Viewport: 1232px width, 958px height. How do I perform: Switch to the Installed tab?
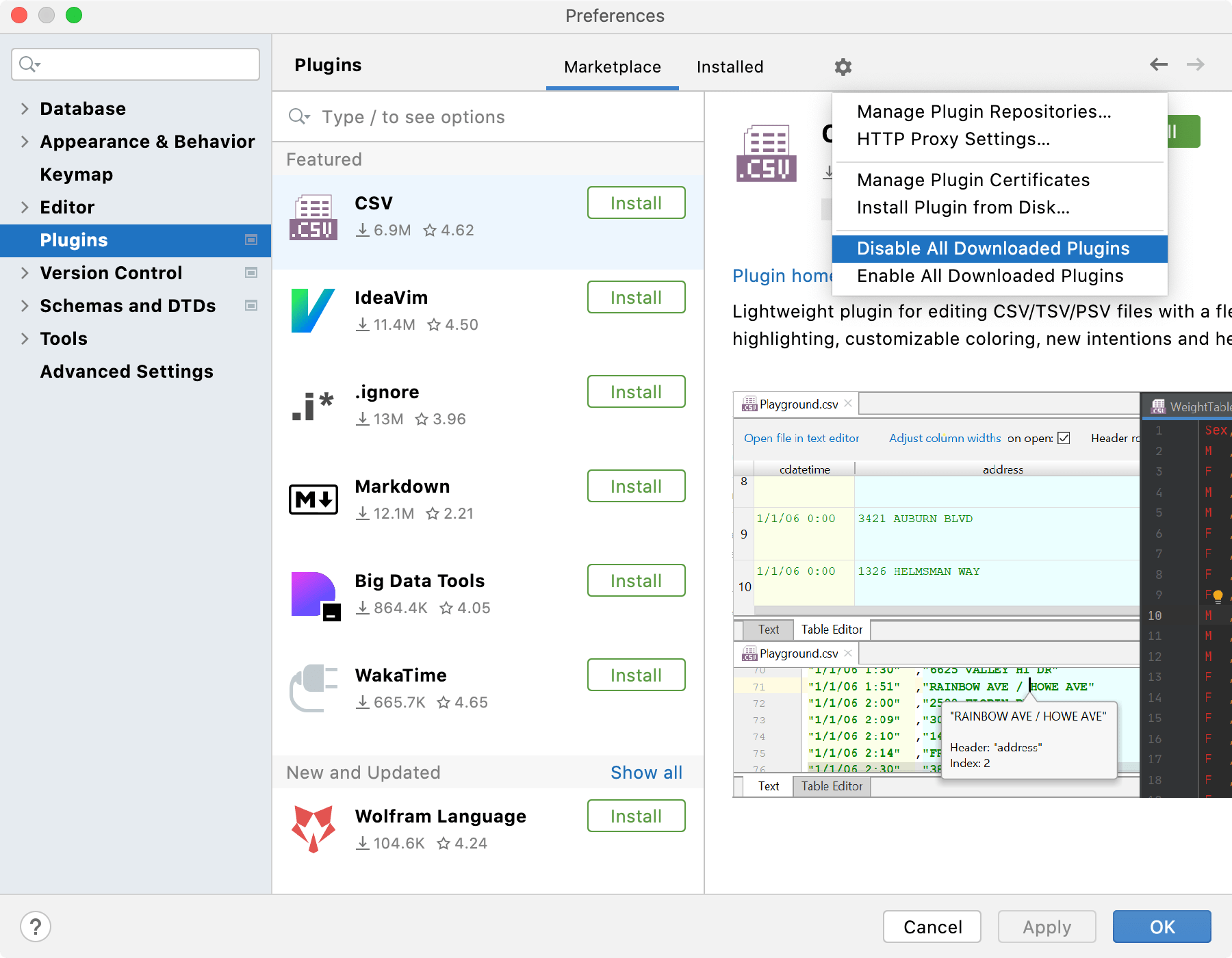coord(729,66)
